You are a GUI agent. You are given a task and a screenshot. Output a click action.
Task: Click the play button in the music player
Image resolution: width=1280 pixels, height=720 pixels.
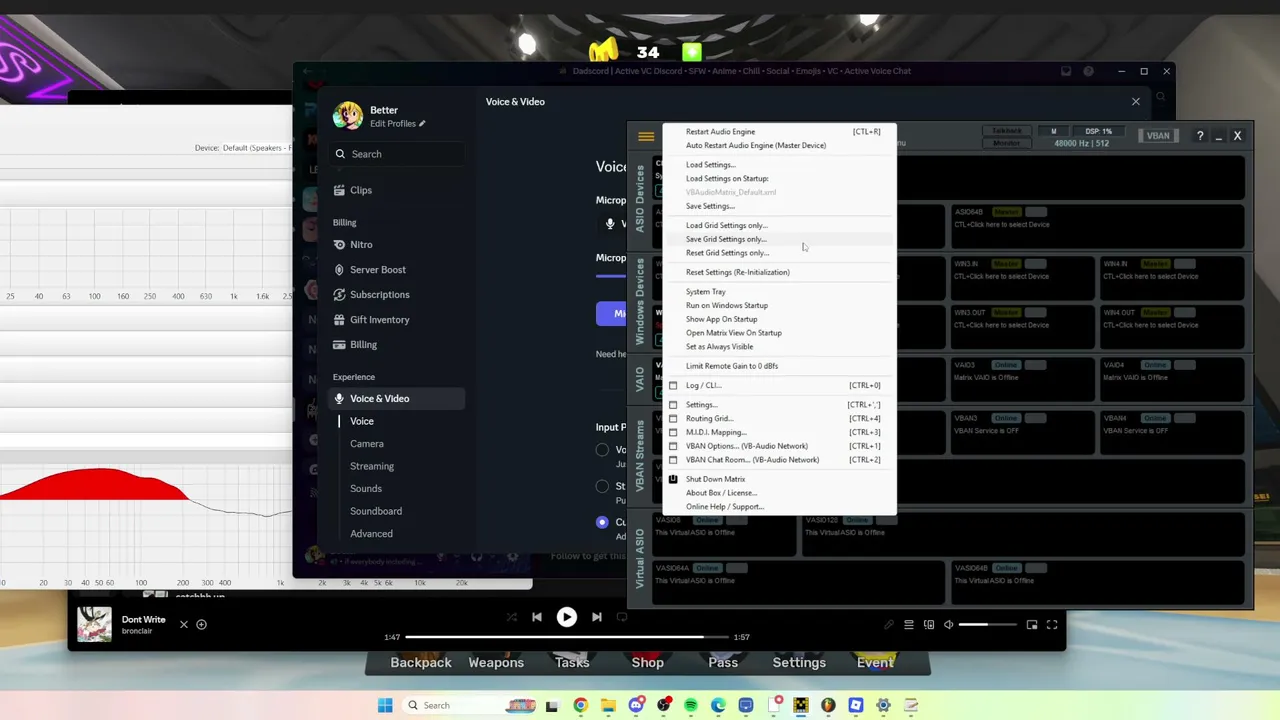[x=566, y=617]
